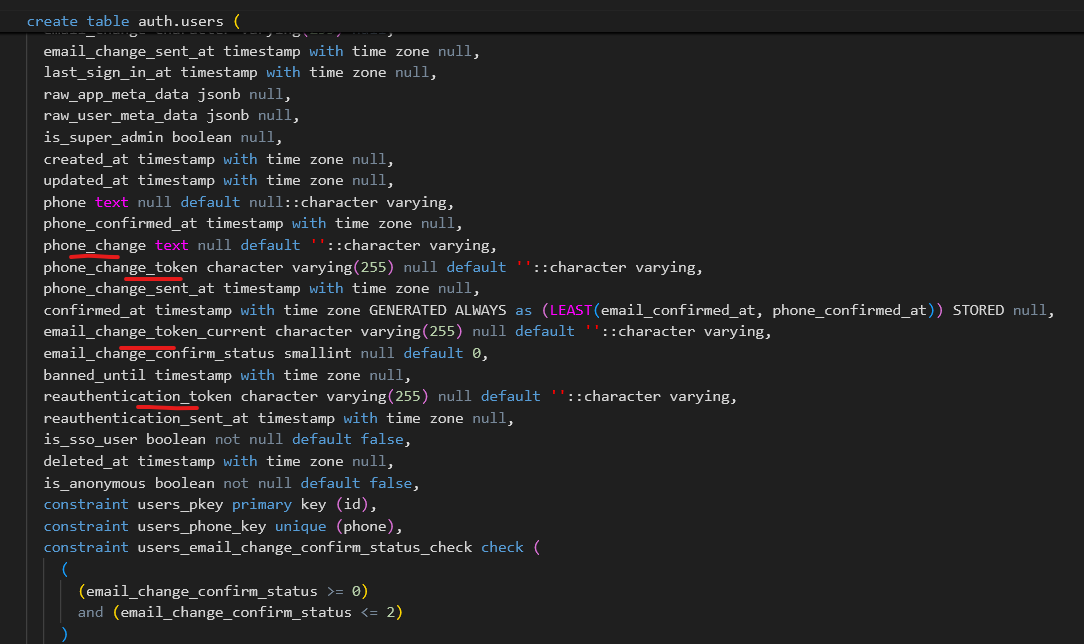Place cursor on banned_until column name
Viewport: 1084px width, 644px height.
click(94, 375)
